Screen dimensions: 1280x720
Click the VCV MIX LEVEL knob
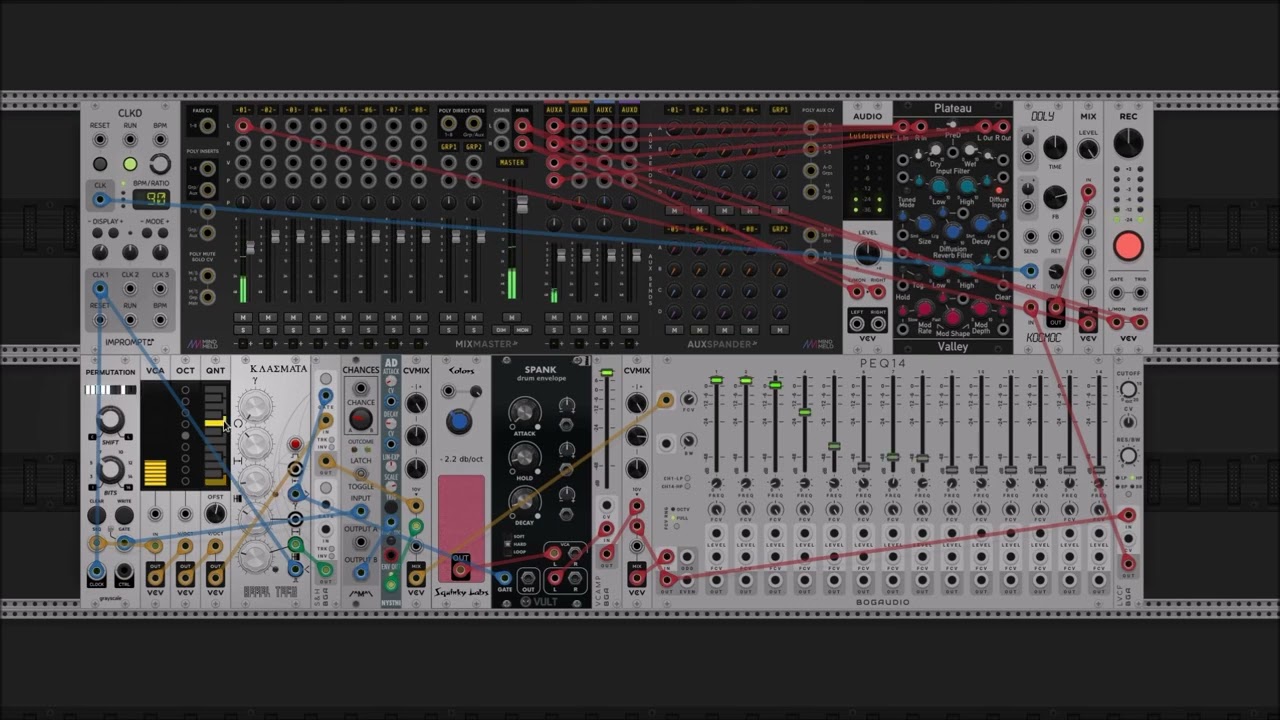coord(1088,149)
